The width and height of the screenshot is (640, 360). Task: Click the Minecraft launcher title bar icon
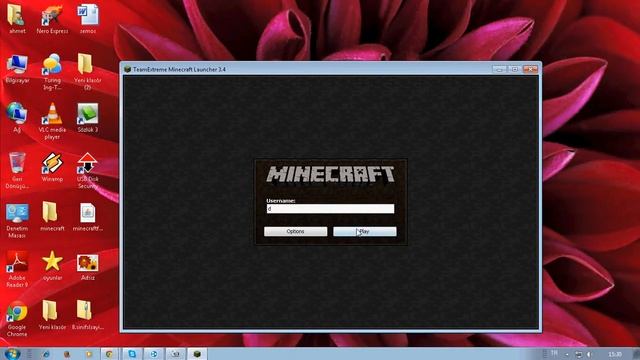[127, 69]
